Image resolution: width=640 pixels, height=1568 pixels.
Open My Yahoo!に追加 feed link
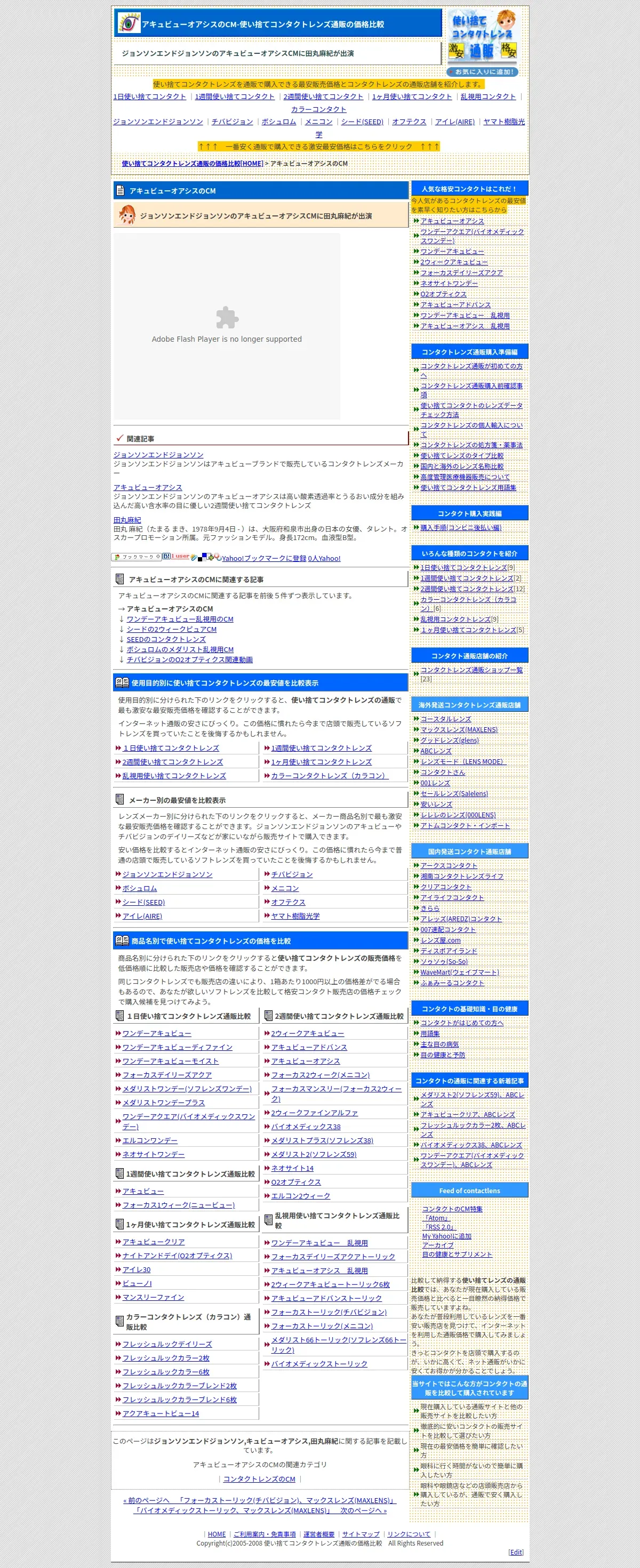point(446,1236)
